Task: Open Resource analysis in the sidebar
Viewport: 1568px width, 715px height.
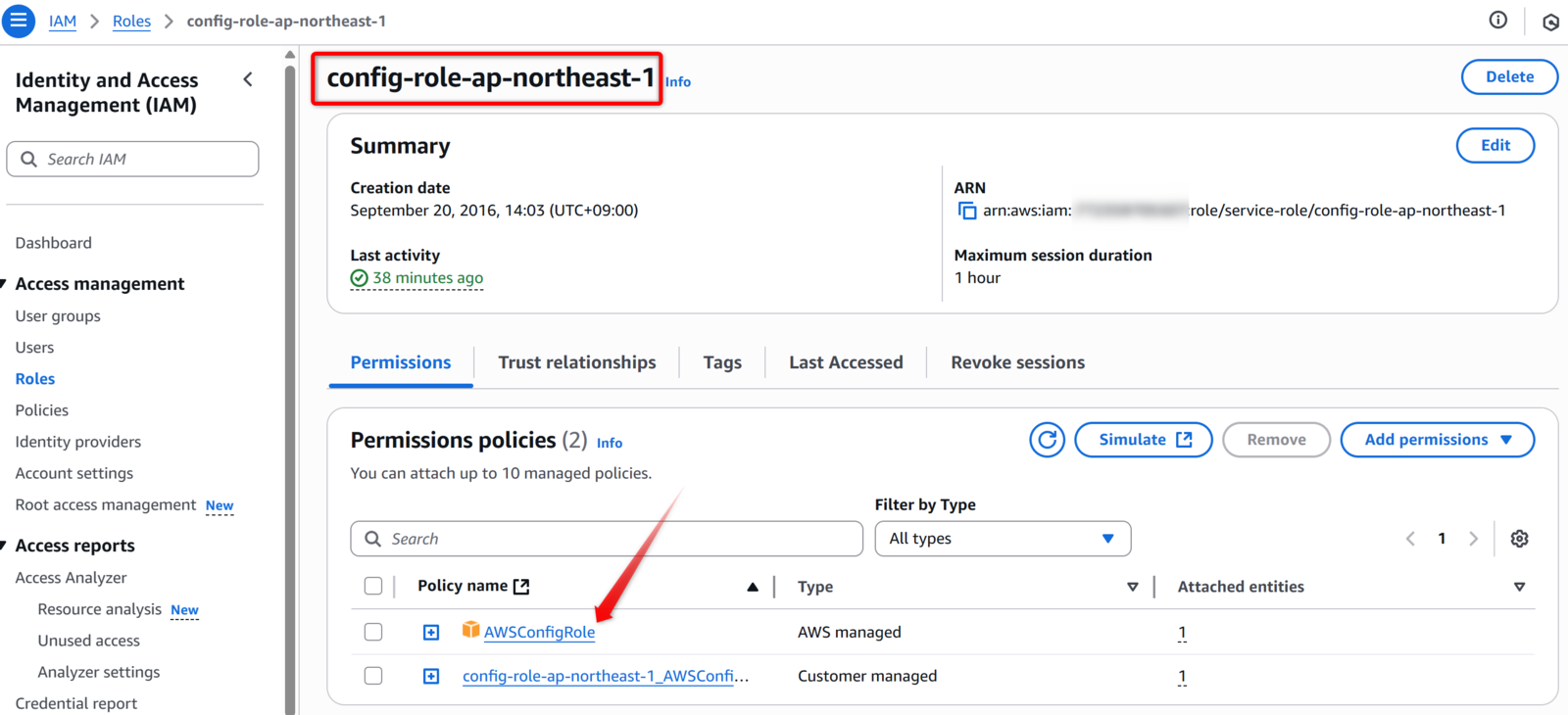Action: pyautogui.click(x=100, y=609)
